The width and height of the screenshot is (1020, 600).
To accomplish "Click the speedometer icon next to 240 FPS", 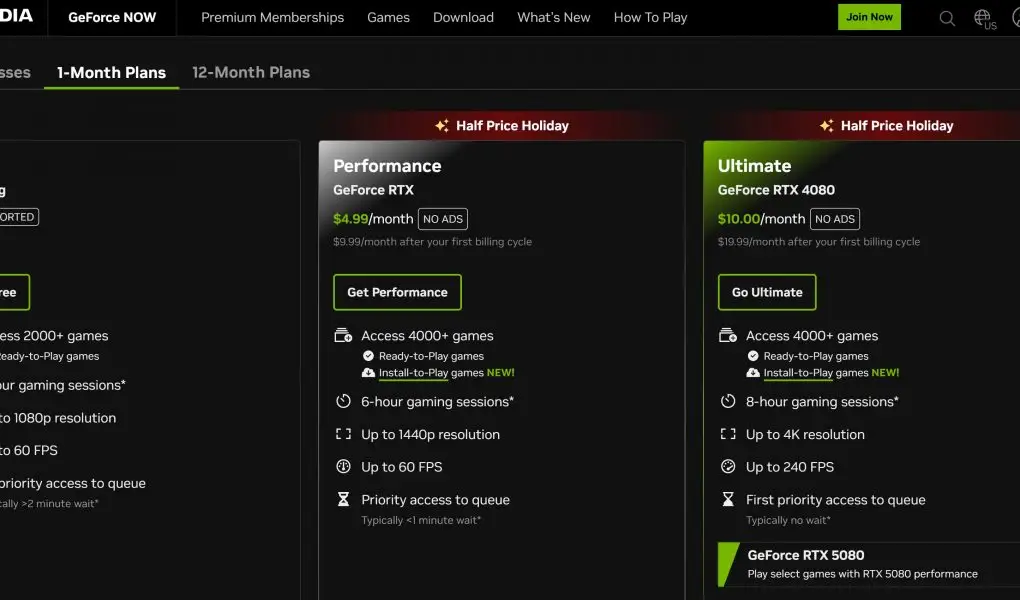I will click(x=727, y=466).
